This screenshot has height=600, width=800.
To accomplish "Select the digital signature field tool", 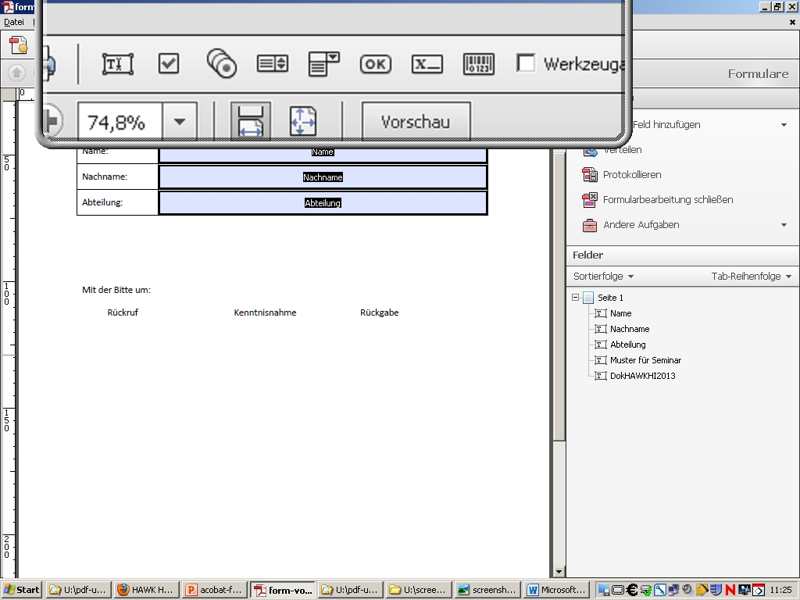I will 427,64.
